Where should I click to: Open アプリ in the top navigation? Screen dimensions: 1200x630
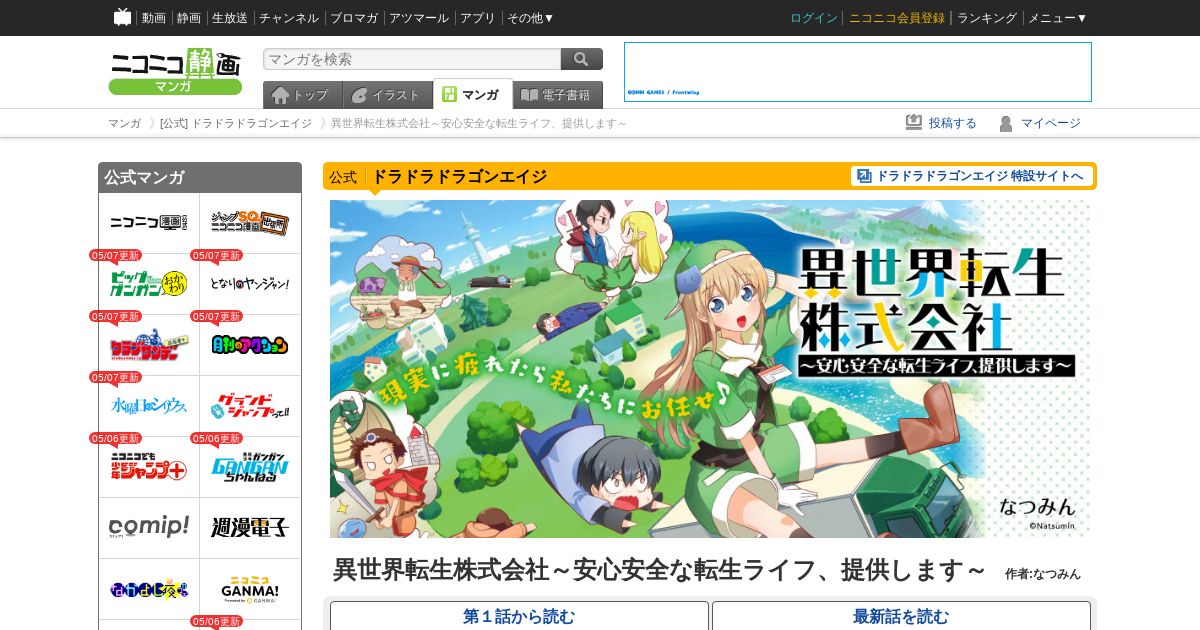pyautogui.click(x=478, y=18)
